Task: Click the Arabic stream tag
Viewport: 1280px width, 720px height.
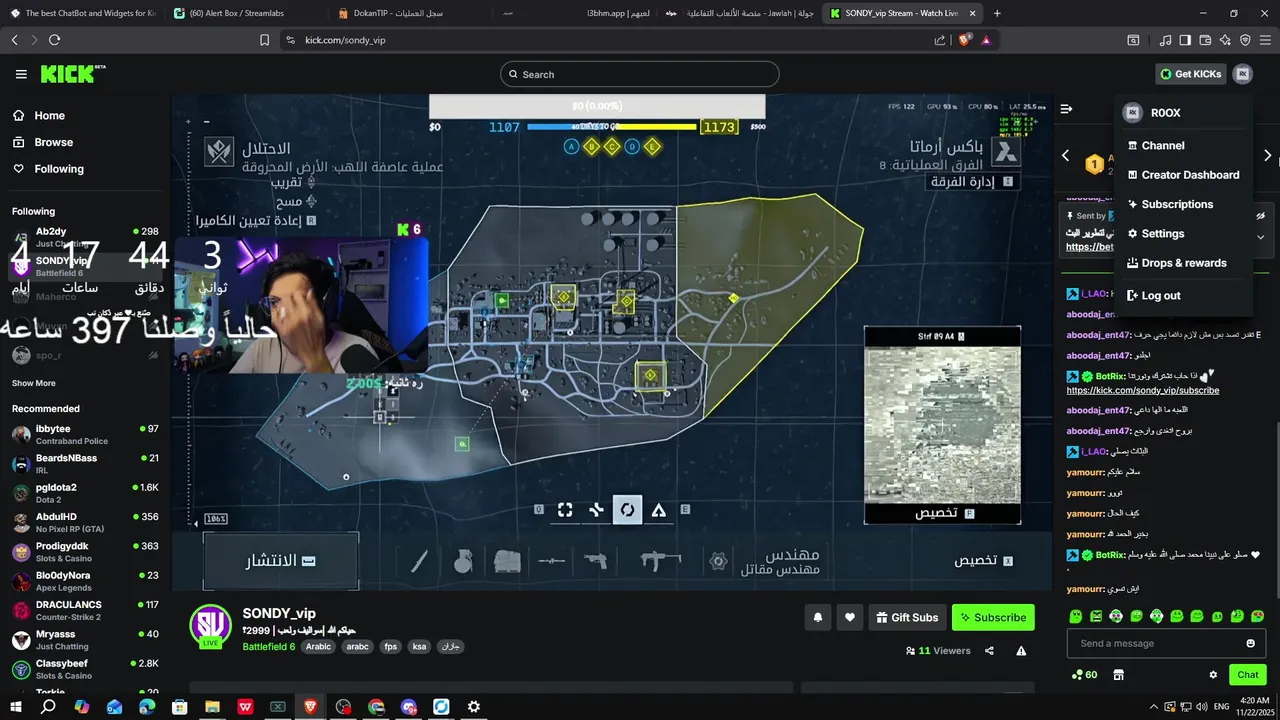Action: click(x=318, y=647)
